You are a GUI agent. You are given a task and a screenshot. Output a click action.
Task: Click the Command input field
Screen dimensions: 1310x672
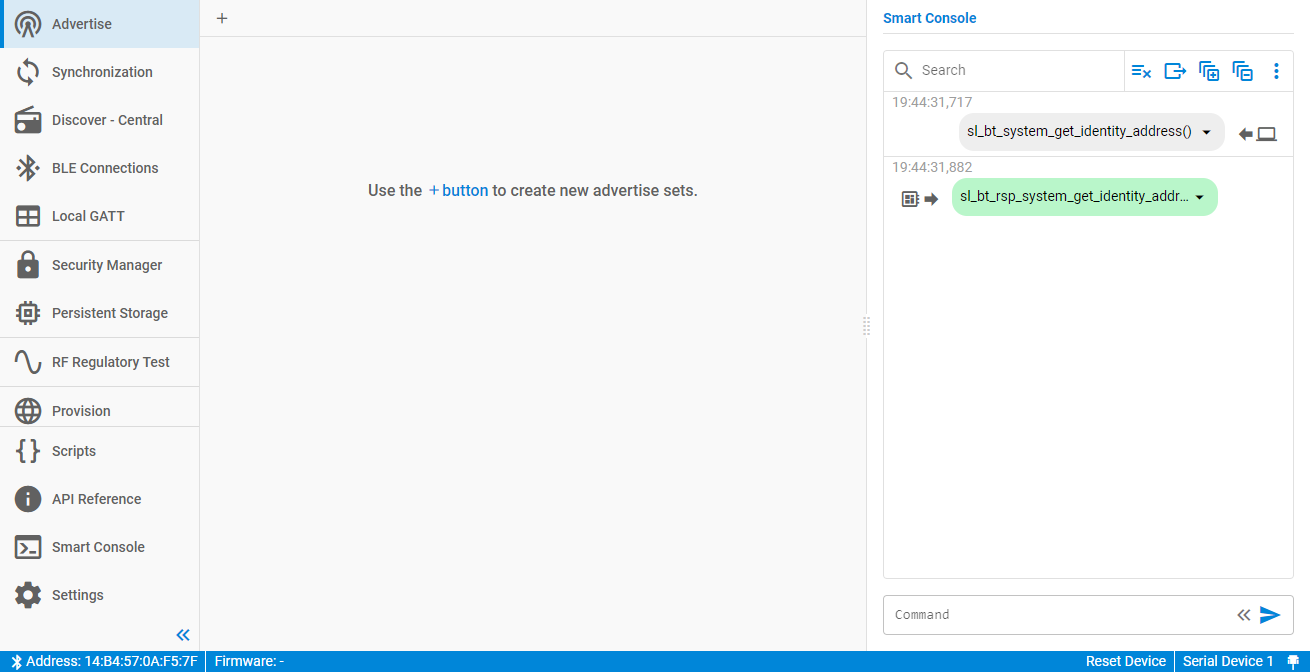click(1060, 615)
